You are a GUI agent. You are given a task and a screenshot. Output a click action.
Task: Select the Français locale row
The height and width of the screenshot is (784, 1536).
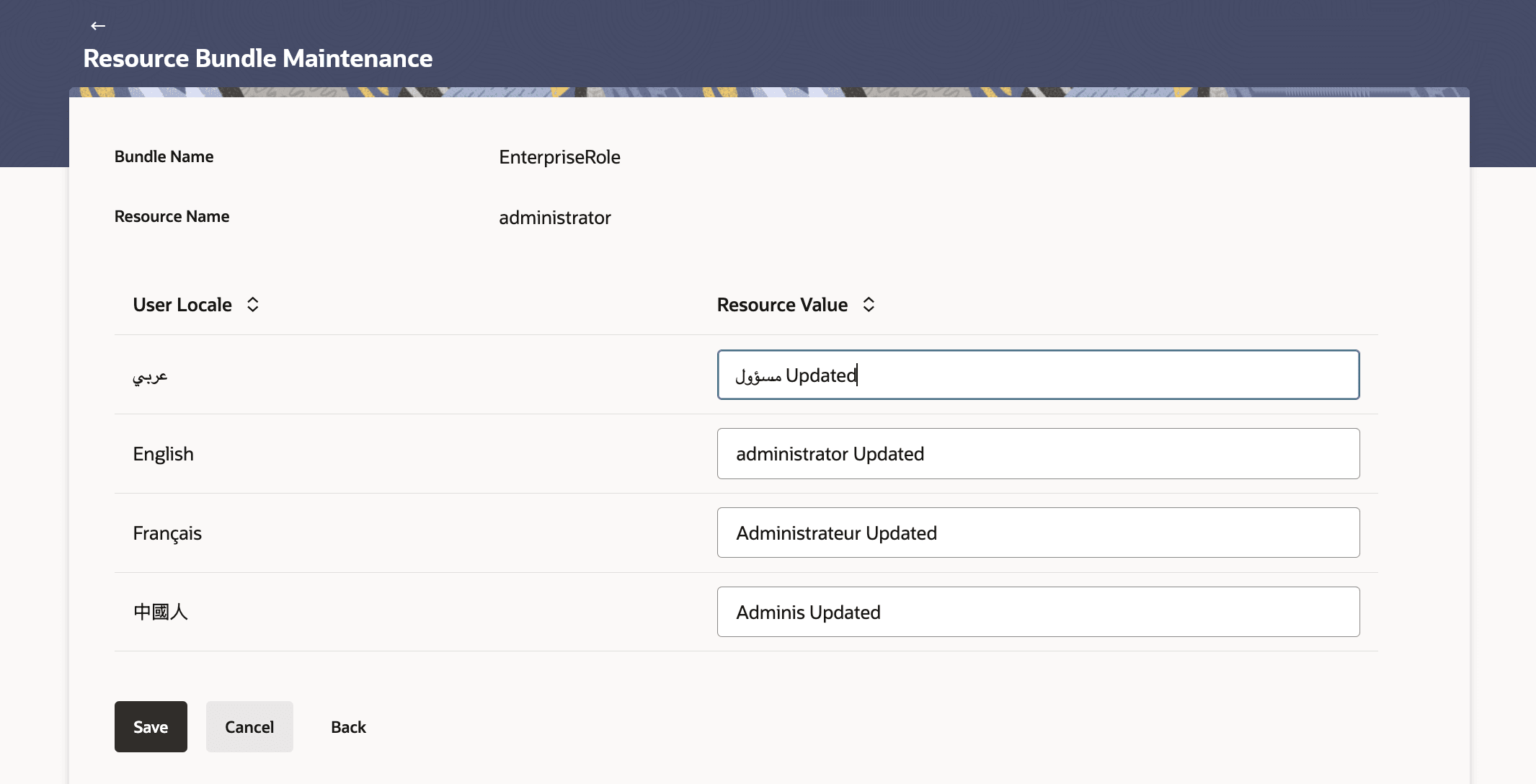click(167, 533)
